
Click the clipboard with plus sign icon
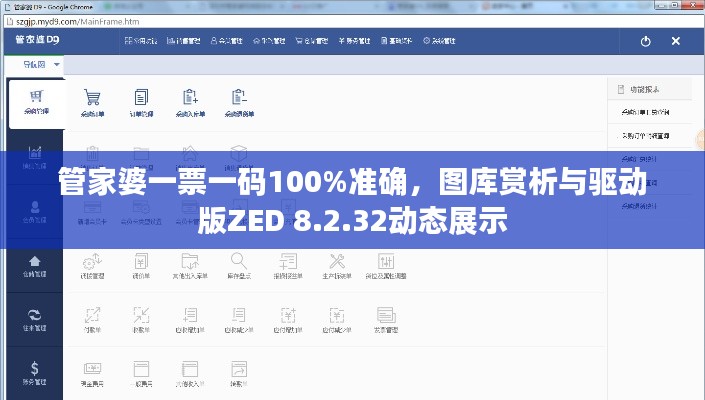pos(190,101)
